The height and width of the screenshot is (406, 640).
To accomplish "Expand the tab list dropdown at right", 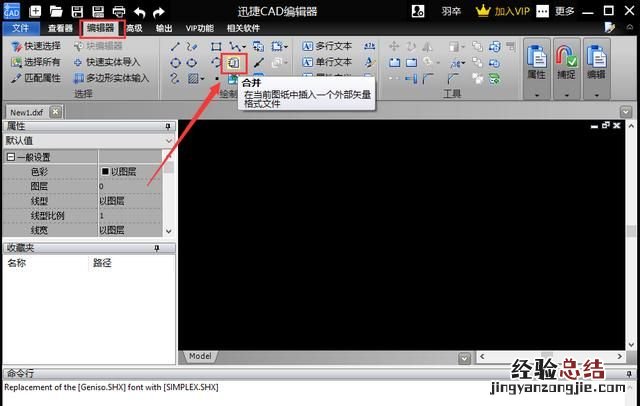I will pos(625,111).
